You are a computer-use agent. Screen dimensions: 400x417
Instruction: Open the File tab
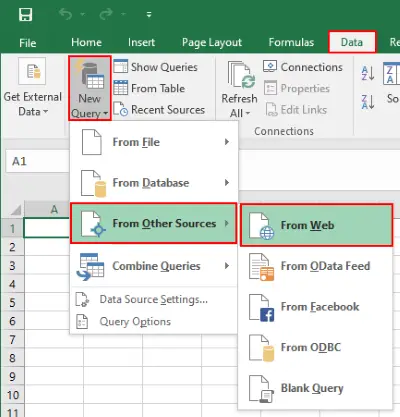28,43
